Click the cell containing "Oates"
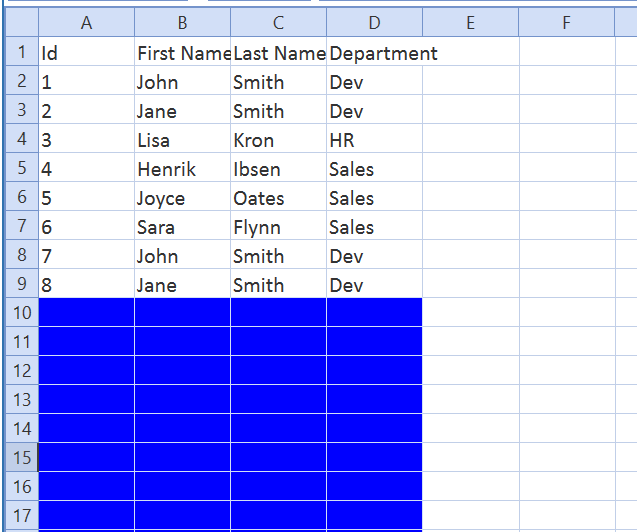The height and width of the screenshot is (532, 637). 278,198
